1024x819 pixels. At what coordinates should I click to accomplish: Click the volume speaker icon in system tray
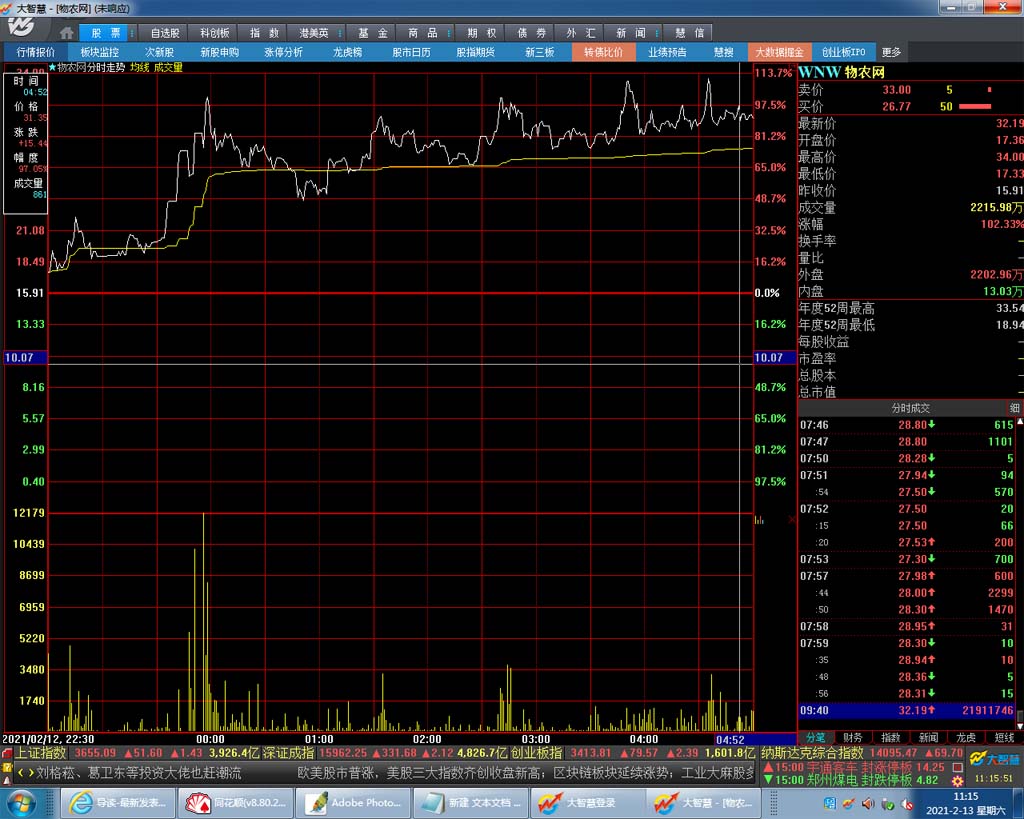868,803
